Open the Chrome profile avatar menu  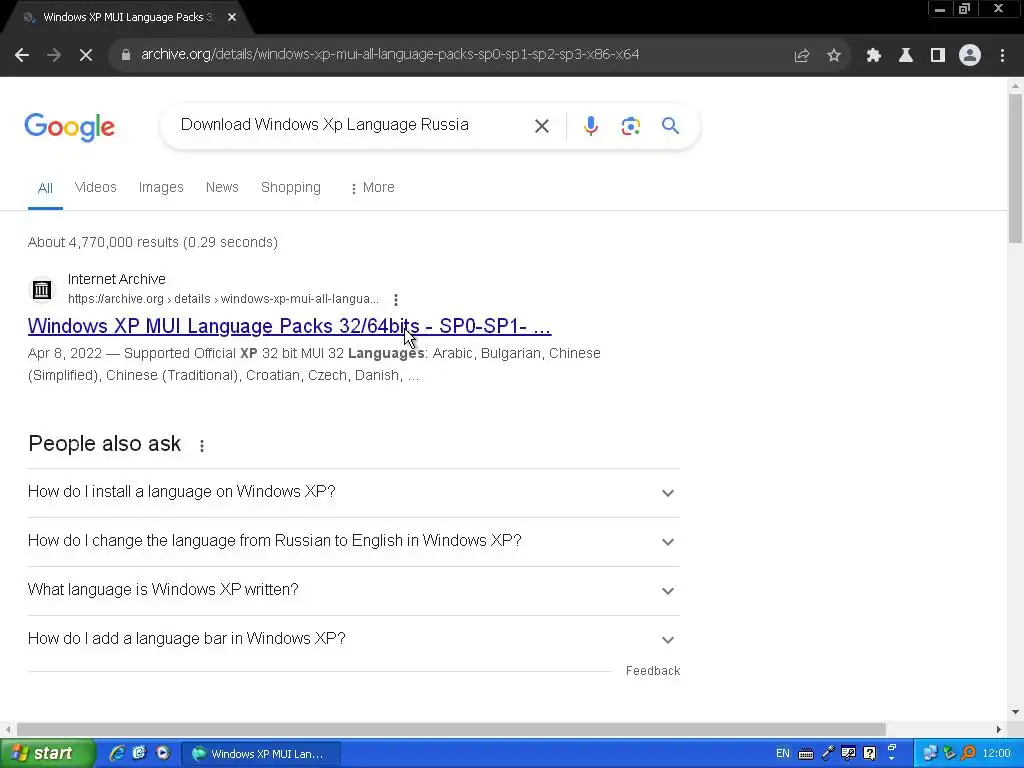pos(970,56)
